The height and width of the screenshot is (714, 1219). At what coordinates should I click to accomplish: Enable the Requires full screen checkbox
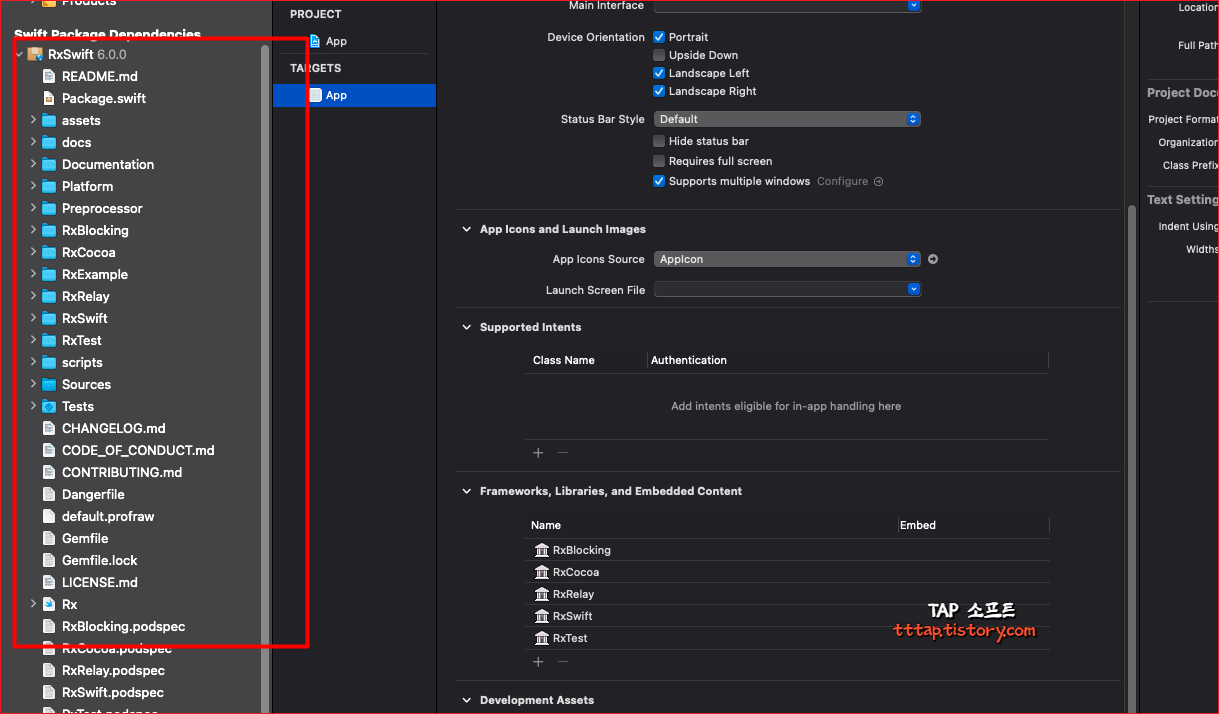click(659, 161)
